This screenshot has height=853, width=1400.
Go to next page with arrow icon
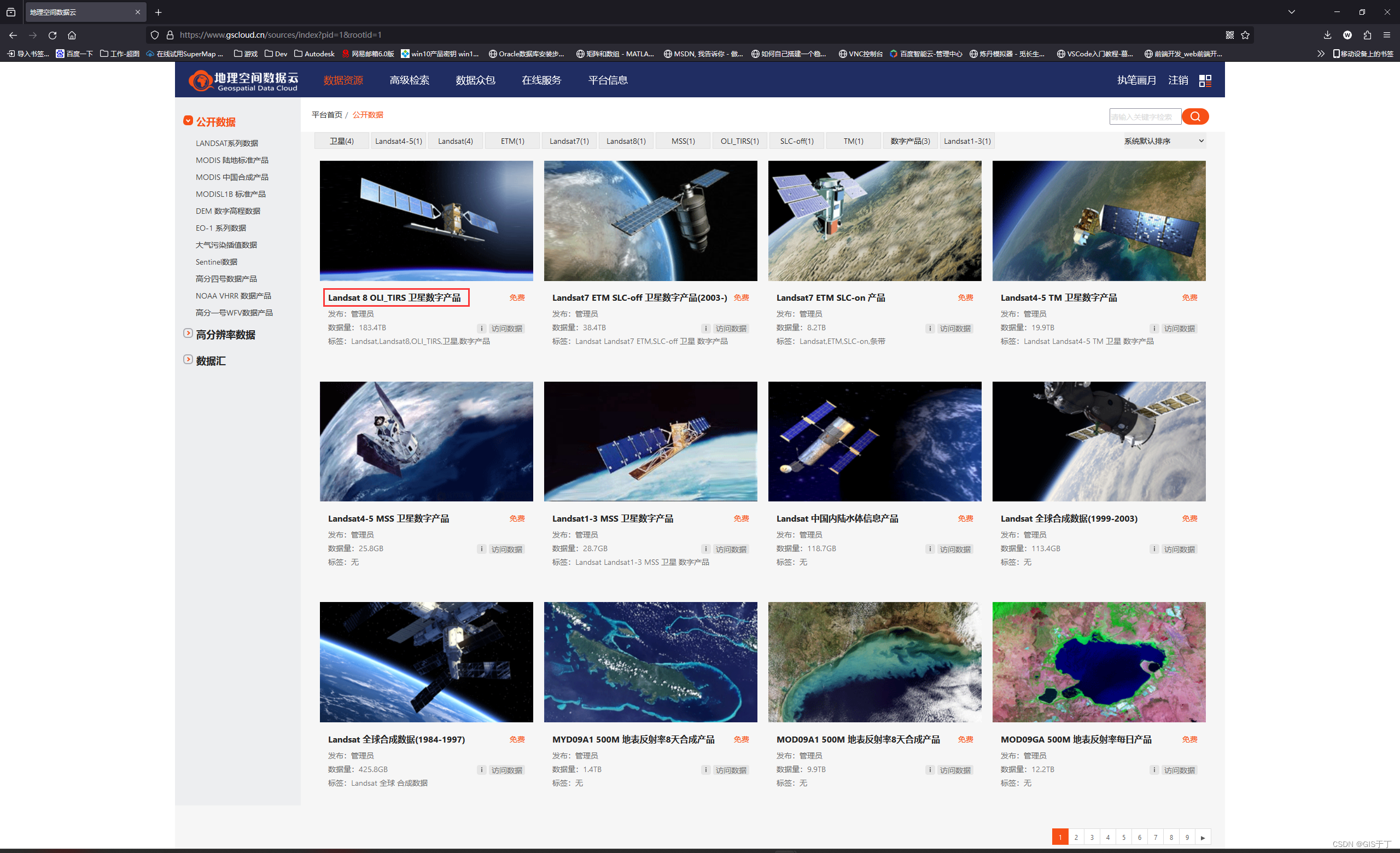point(1203,837)
